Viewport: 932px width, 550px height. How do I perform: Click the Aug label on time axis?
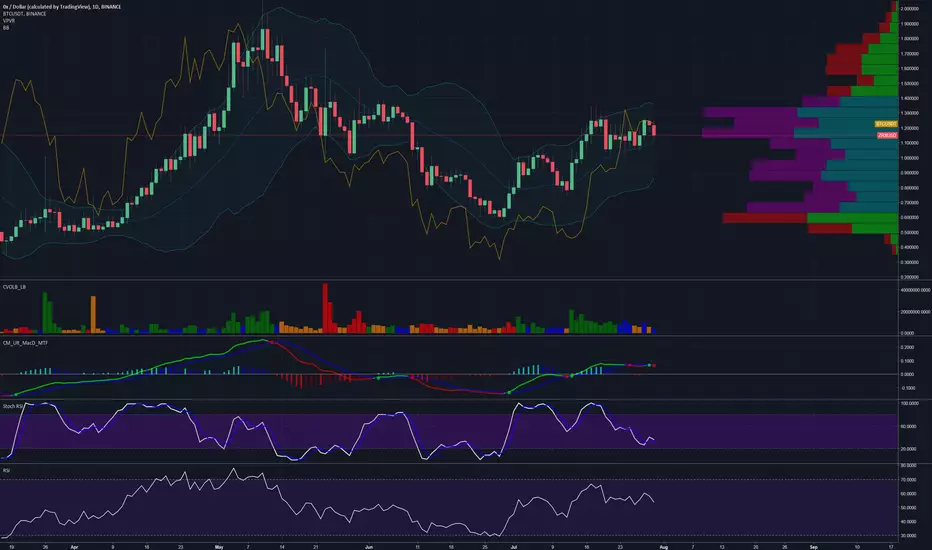pos(664,546)
